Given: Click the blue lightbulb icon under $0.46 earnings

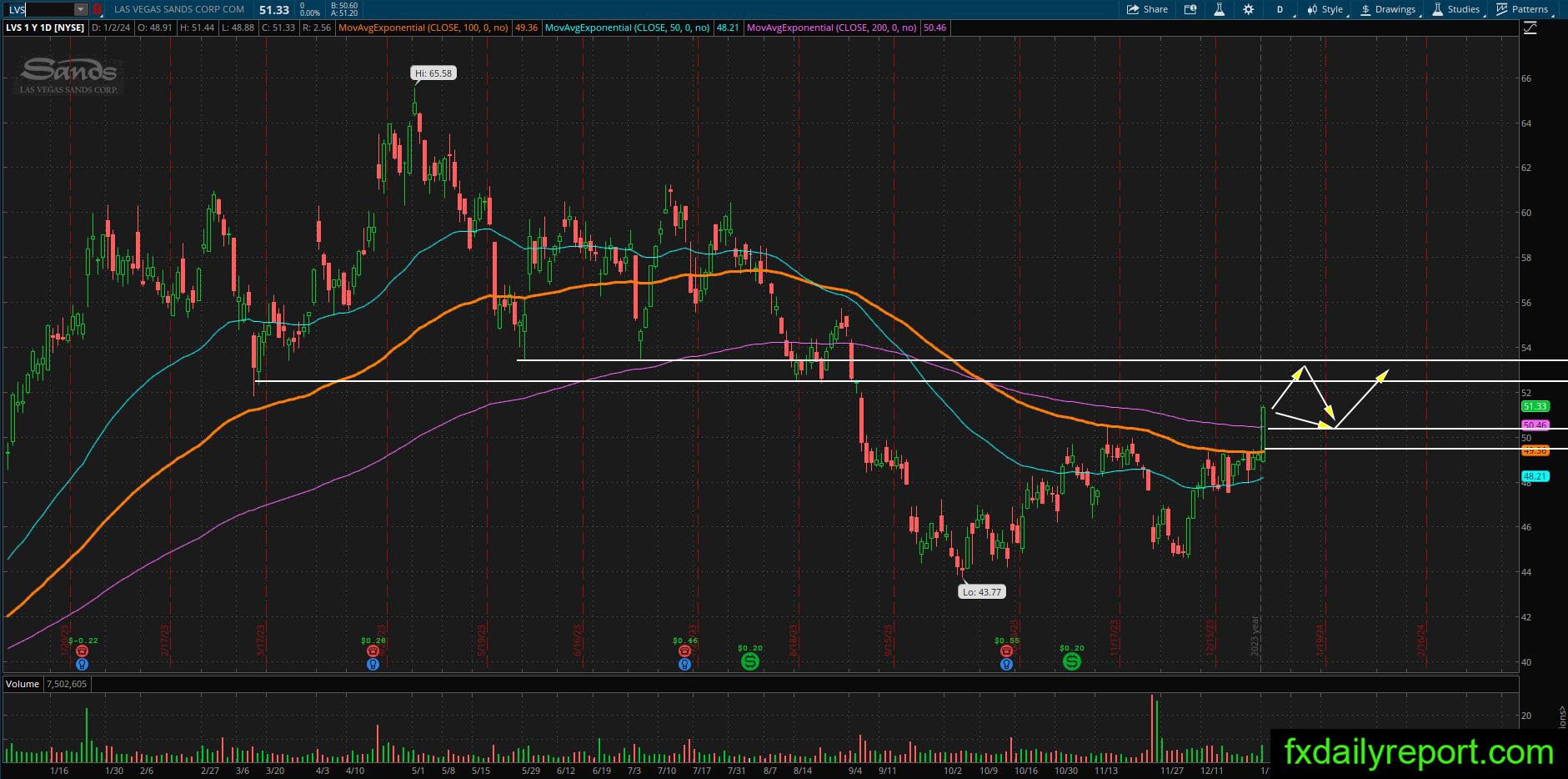Looking at the screenshot, I should pyautogui.click(x=684, y=664).
